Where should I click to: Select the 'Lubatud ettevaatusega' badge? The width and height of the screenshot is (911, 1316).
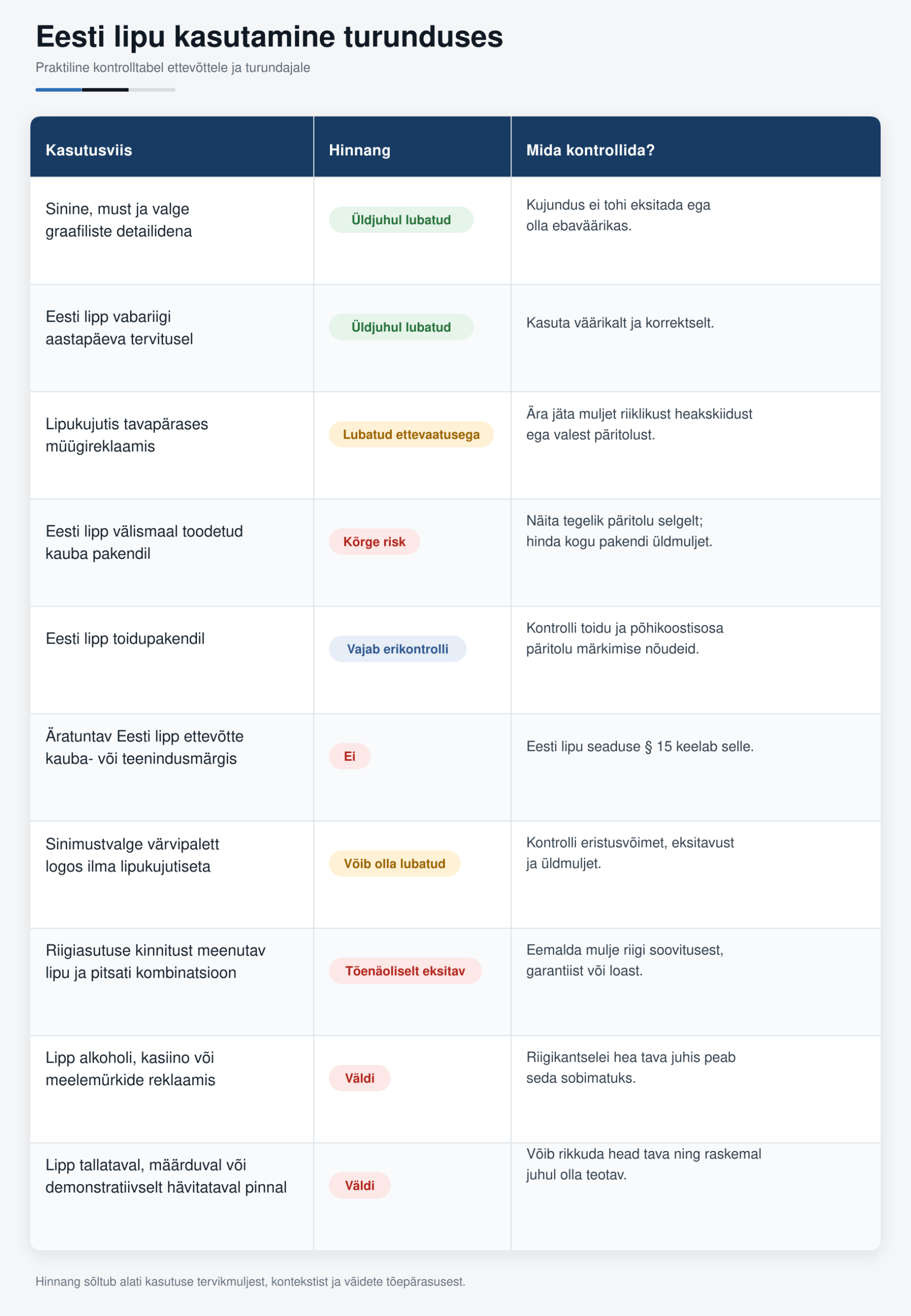pyautogui.click(x=411, y=434)
